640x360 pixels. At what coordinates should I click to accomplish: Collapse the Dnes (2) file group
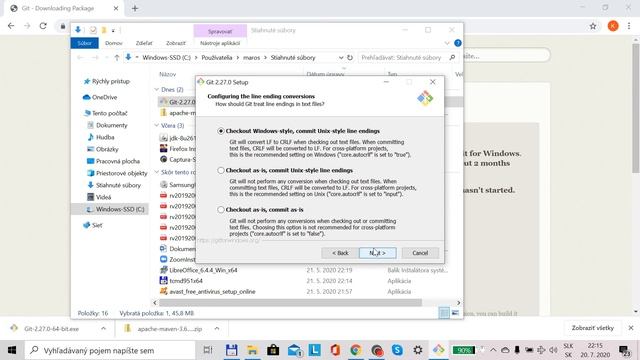156,89
